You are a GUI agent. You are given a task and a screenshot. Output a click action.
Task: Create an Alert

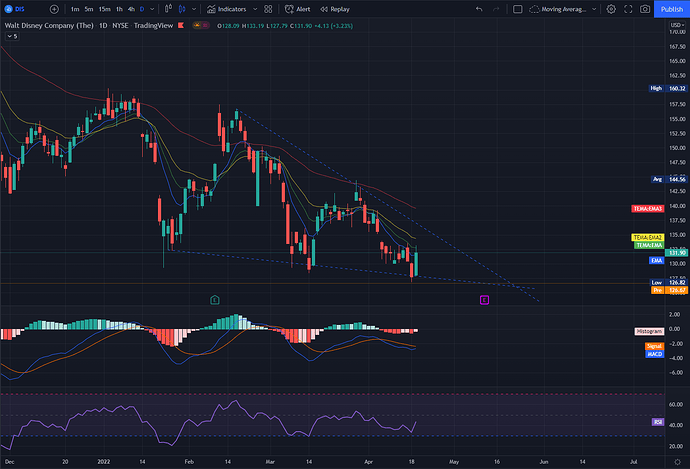pyautogui.click(x=297, y=9)
